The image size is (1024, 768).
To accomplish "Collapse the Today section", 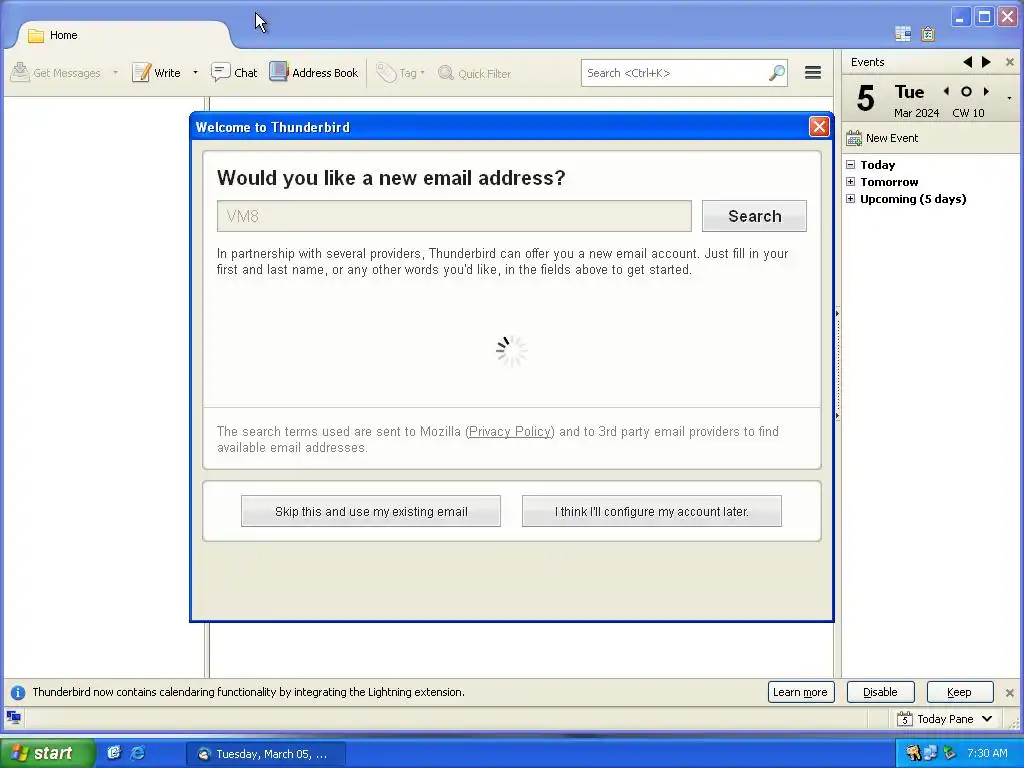I will tap(850, 165).
